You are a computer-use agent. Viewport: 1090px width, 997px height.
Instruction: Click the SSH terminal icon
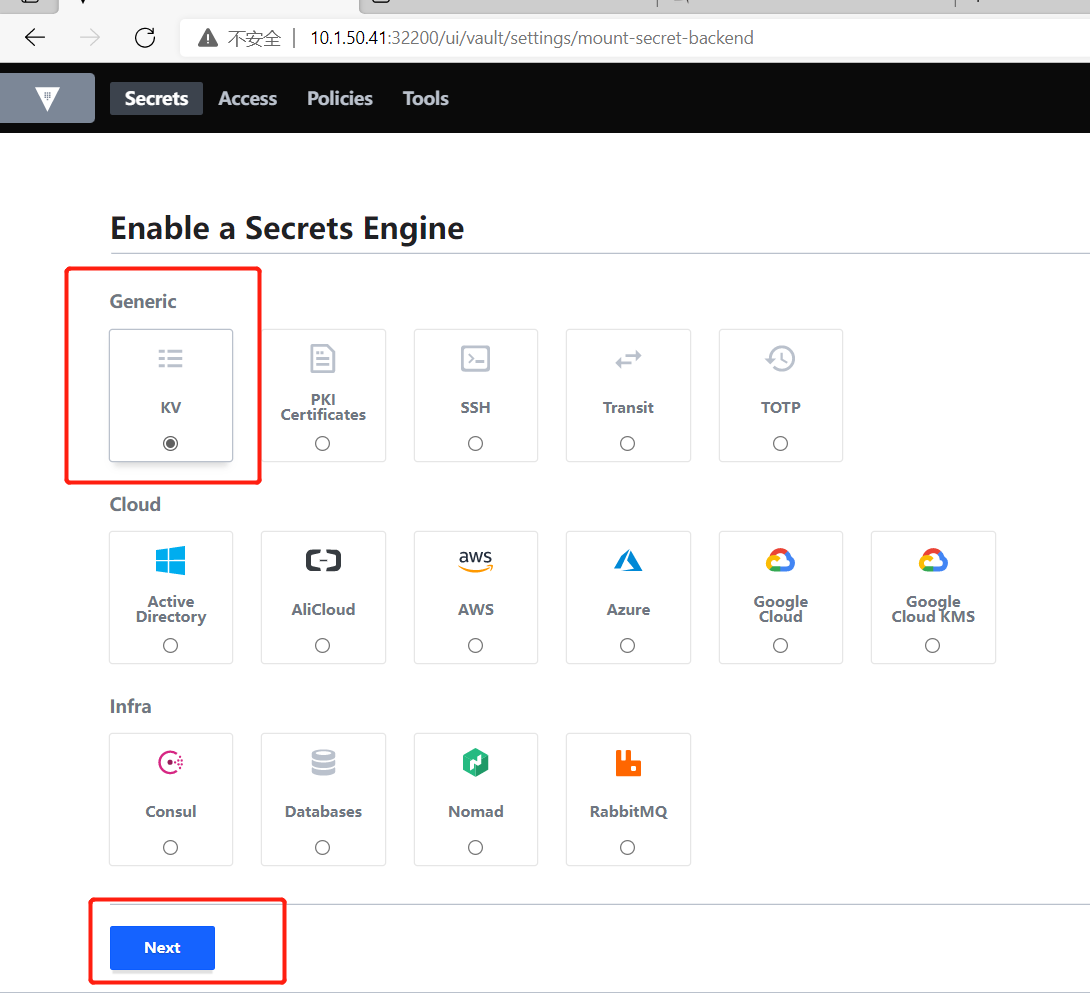pos(475,359)
